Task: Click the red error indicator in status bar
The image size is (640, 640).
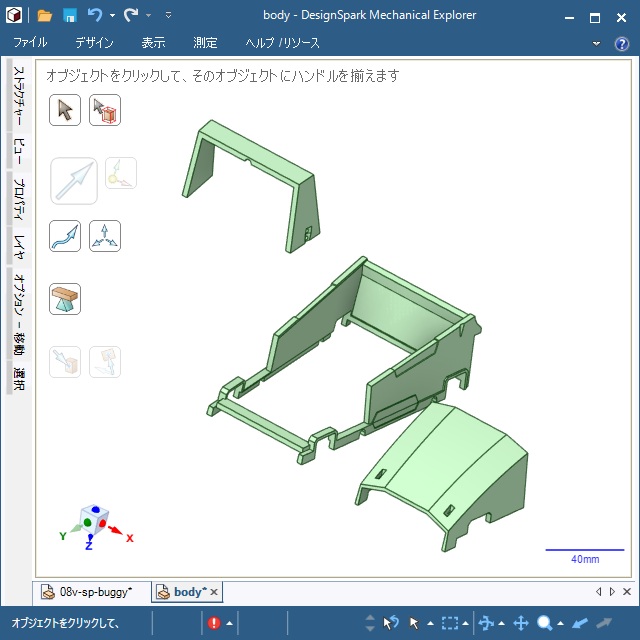Action: pyautogui.click(x=214, y=623)
